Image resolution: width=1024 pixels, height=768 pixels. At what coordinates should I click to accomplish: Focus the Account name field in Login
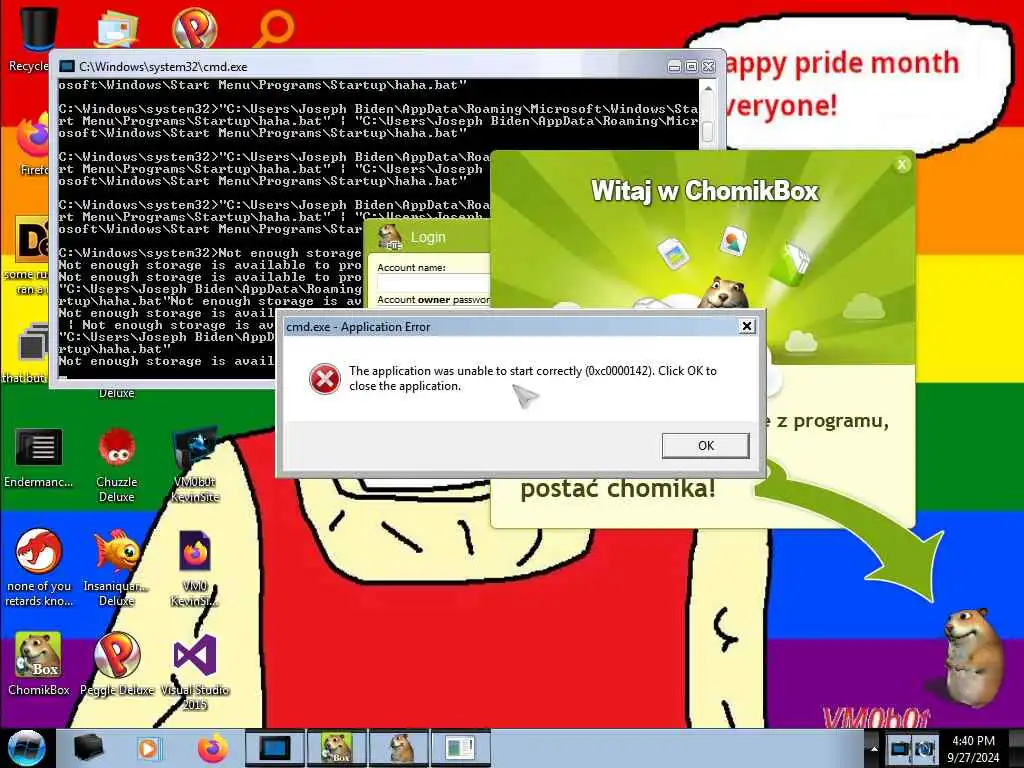click(433, 283)
